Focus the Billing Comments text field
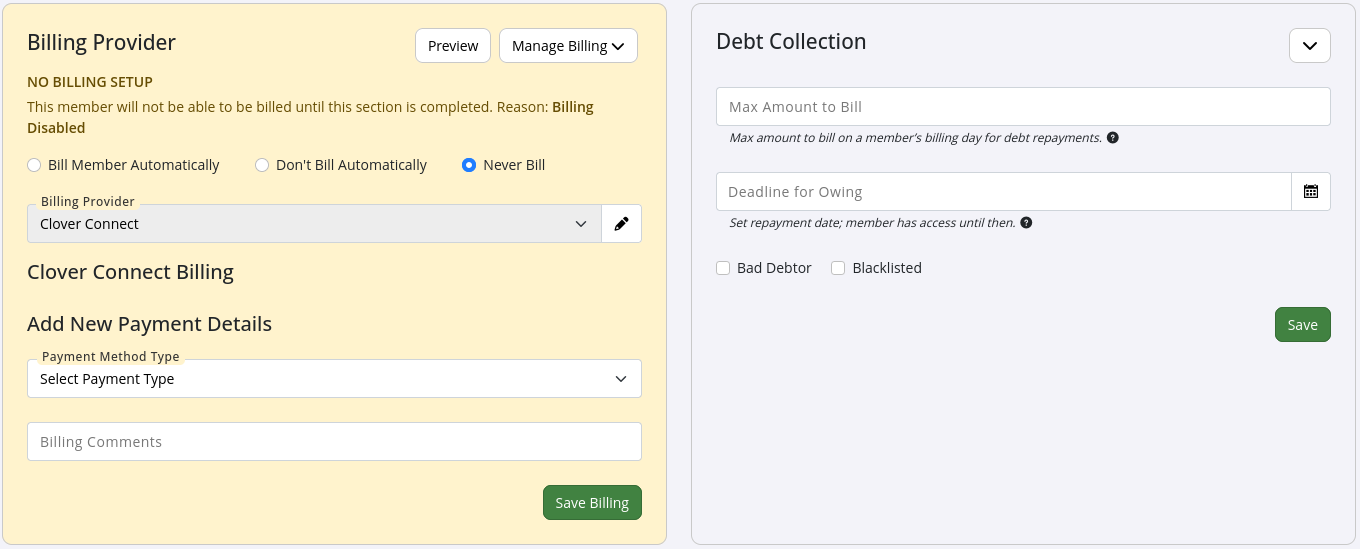 [334, 442]
